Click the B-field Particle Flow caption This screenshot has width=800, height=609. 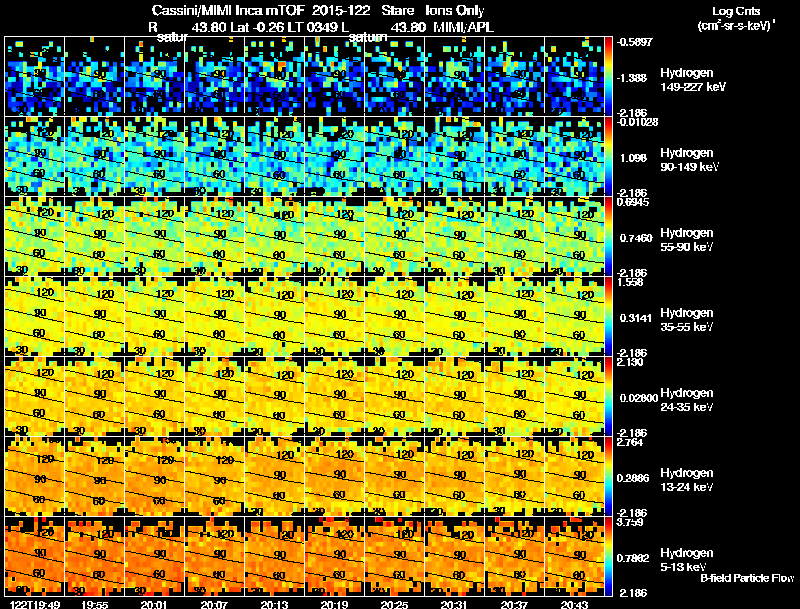(747, 578)
